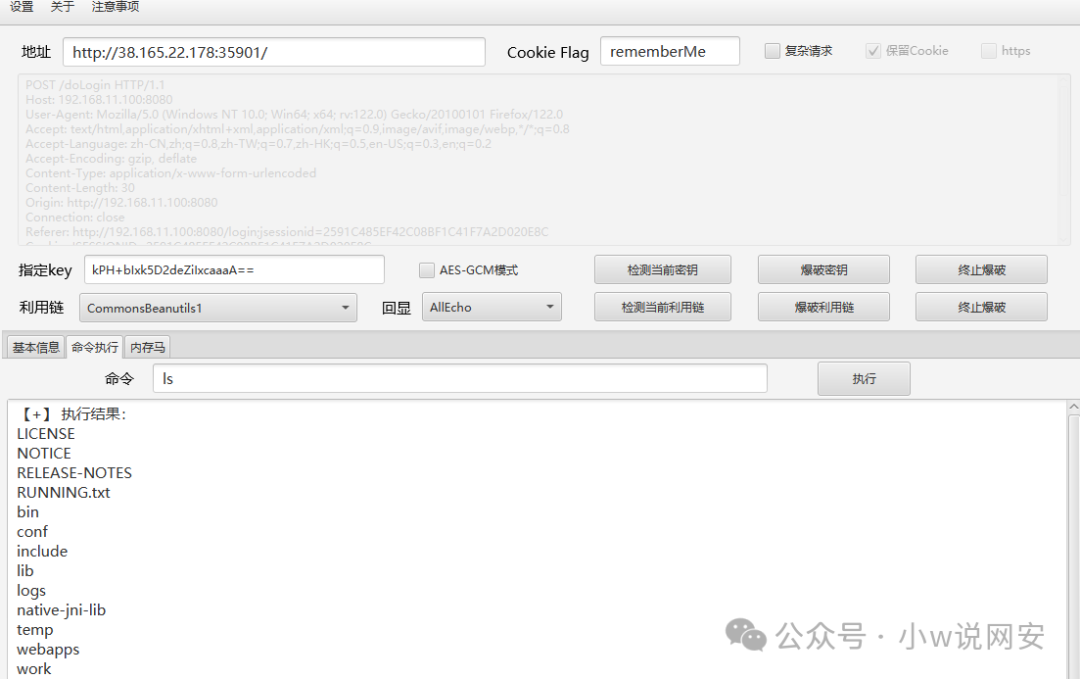
Task: Click the temp entry in results
Action: 35,630
